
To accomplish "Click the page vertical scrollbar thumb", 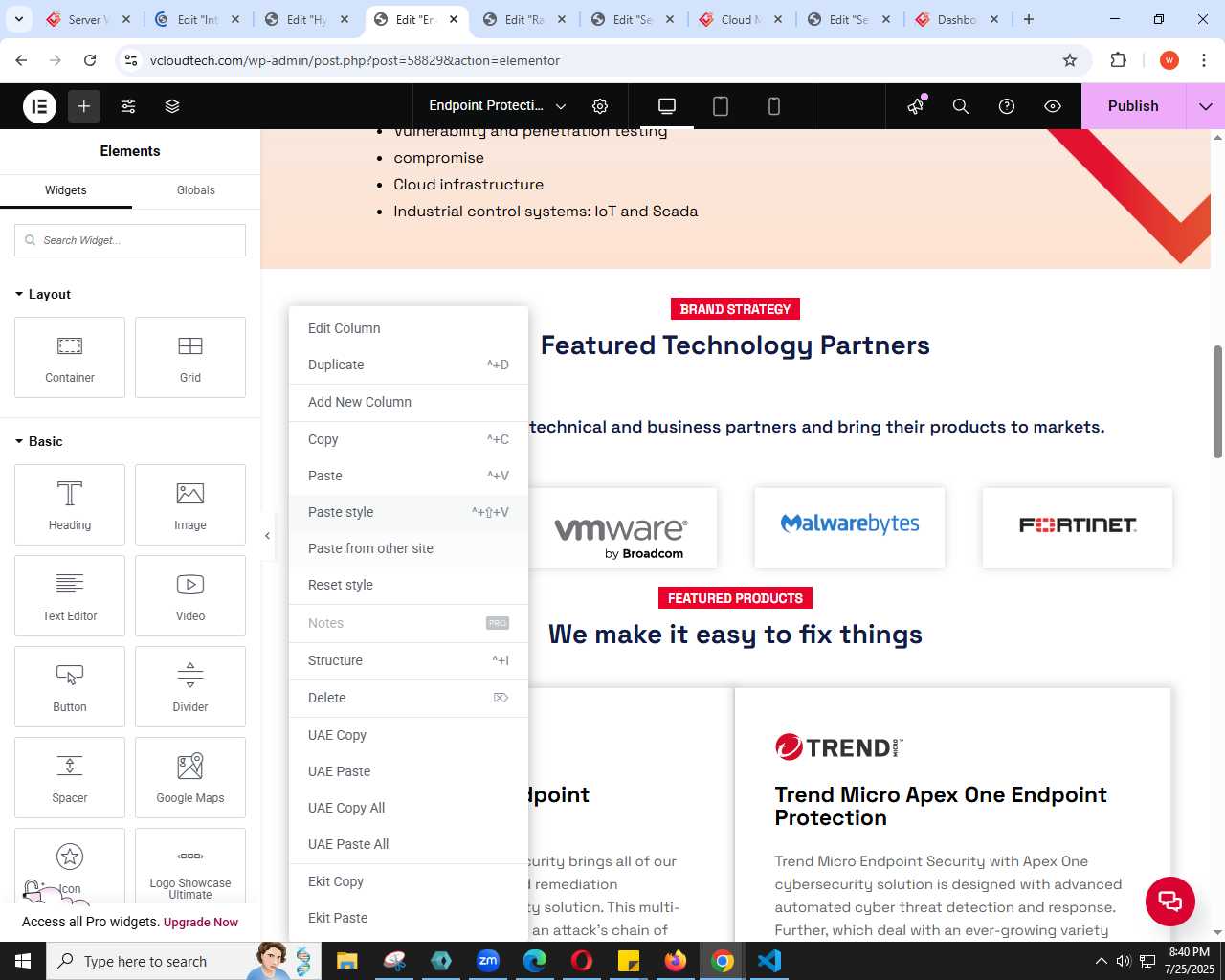I will pos(1218,401).
